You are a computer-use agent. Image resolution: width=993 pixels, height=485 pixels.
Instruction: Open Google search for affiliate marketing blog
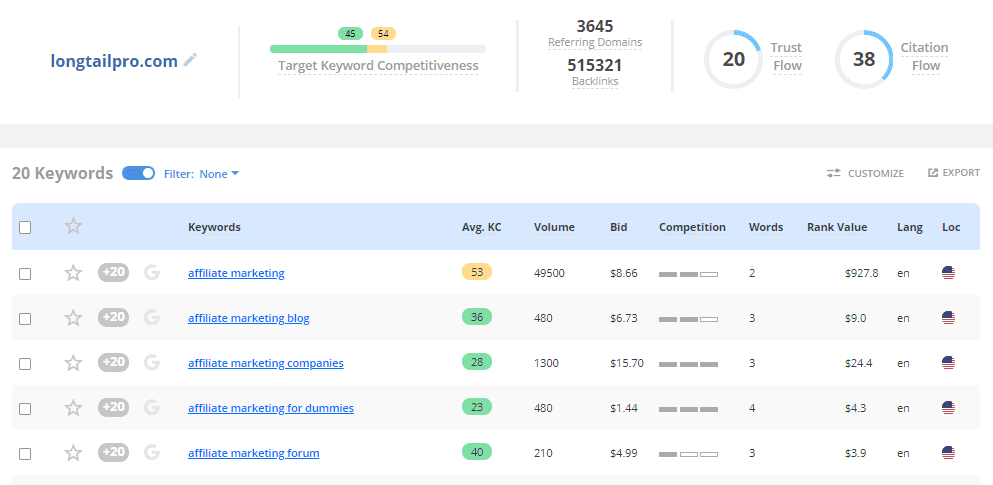tap(152, 318)
